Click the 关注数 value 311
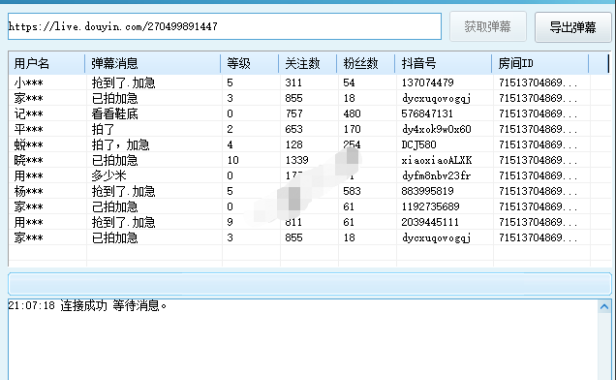Viewport: 616px width, 380px height. click(x=293, y=83)
